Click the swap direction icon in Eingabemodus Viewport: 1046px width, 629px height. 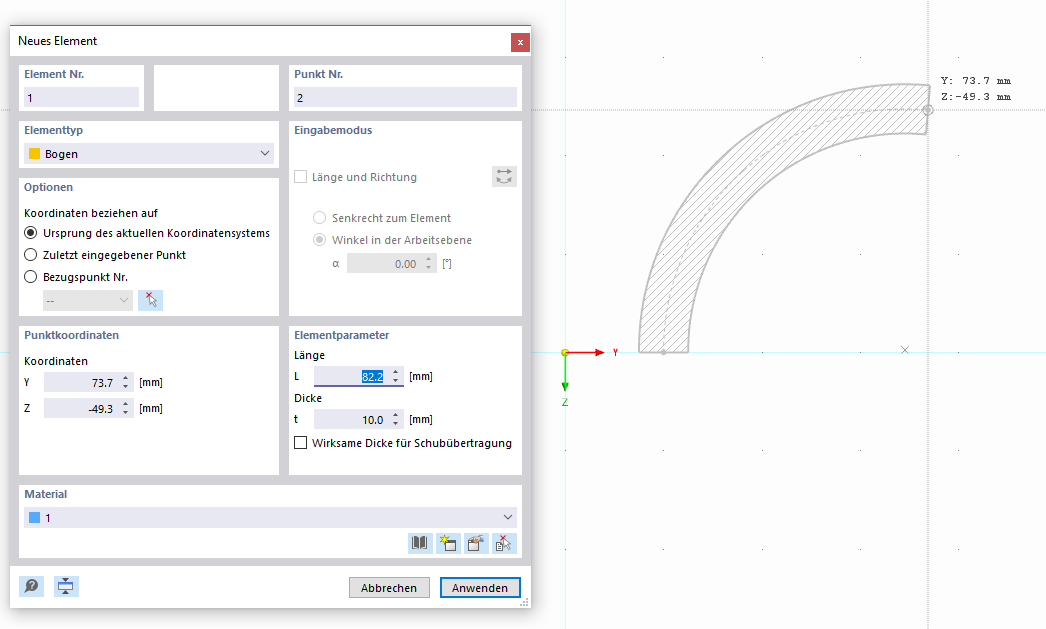pyautogui.click(x=504, y=177)
